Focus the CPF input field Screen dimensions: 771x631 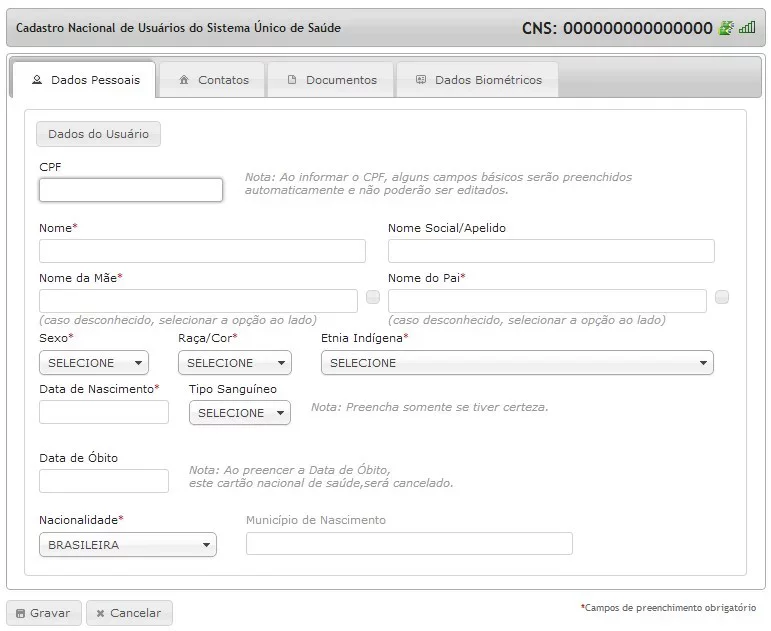click(x=131, y=190)
